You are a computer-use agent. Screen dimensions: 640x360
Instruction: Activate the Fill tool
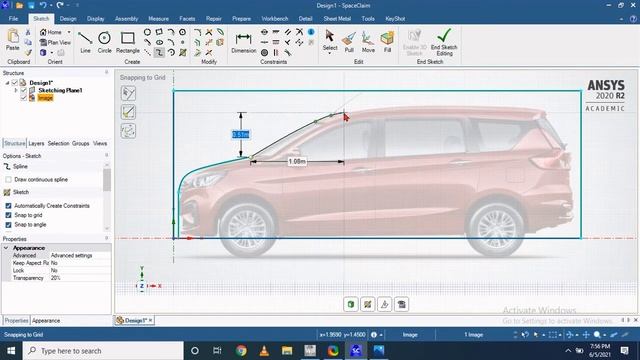[387, 42]
